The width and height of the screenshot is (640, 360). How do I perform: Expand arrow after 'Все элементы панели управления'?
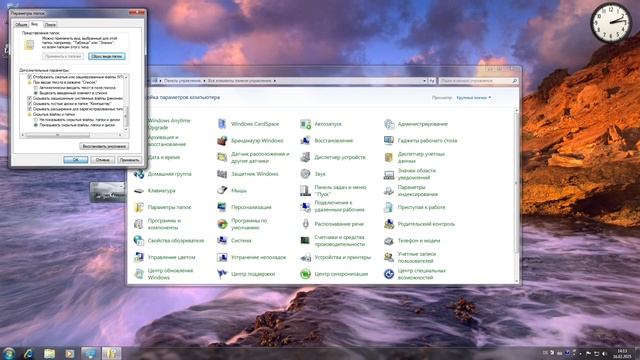[275, 81]
